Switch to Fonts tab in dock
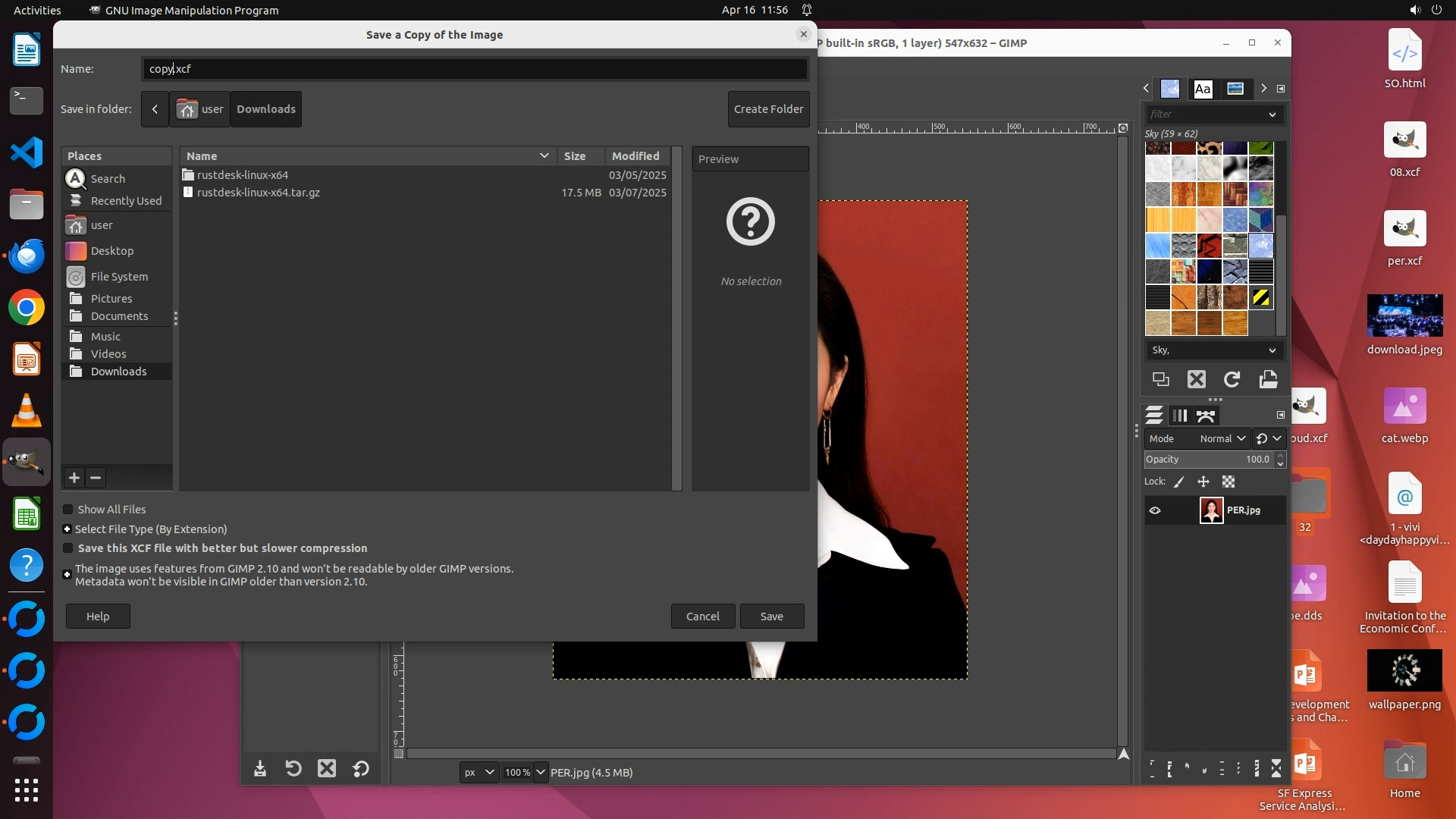Image resolution: width=1456 pixels, height=819 pixels. pyautogui.click(x=1203, y=89)
